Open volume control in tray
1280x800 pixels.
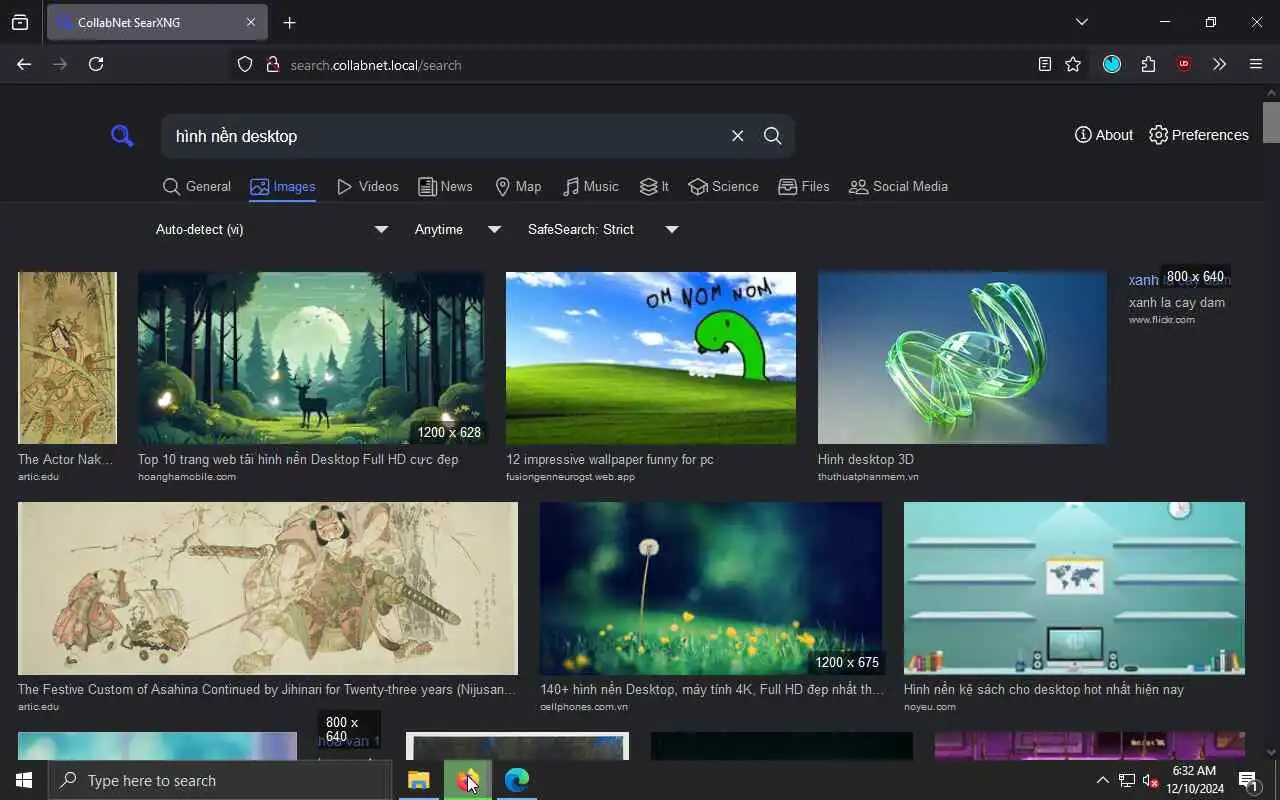[1149, 780]
